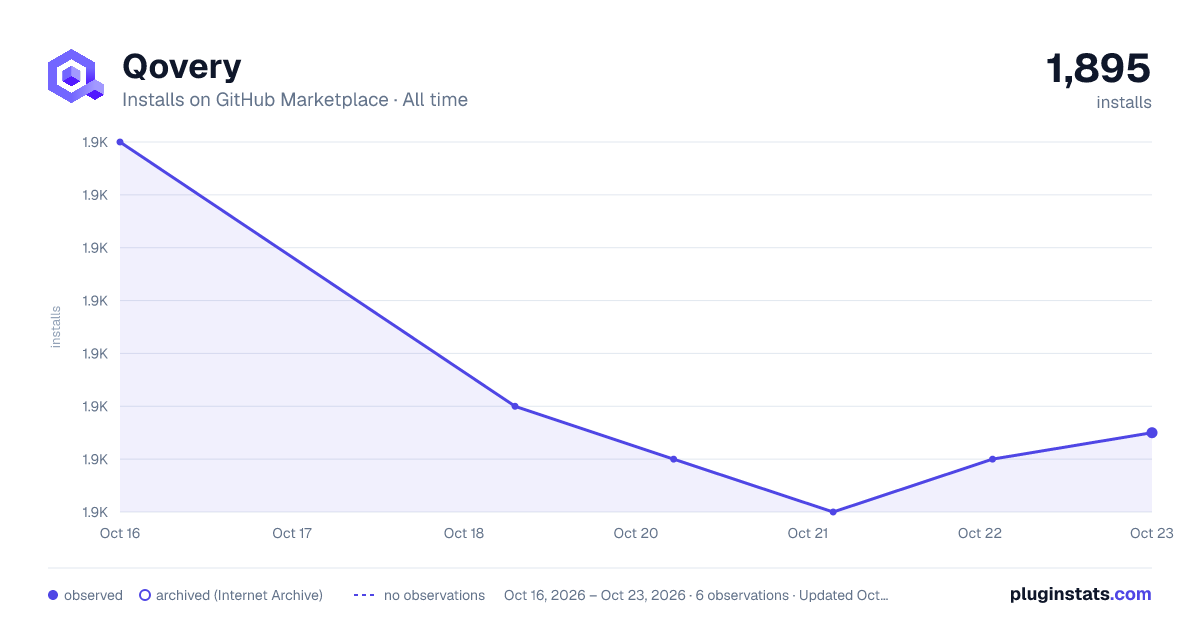Click the Oct 18 x-axis label
The width and height of the screenshot is (1200, 630).
[x=464, y=533]
